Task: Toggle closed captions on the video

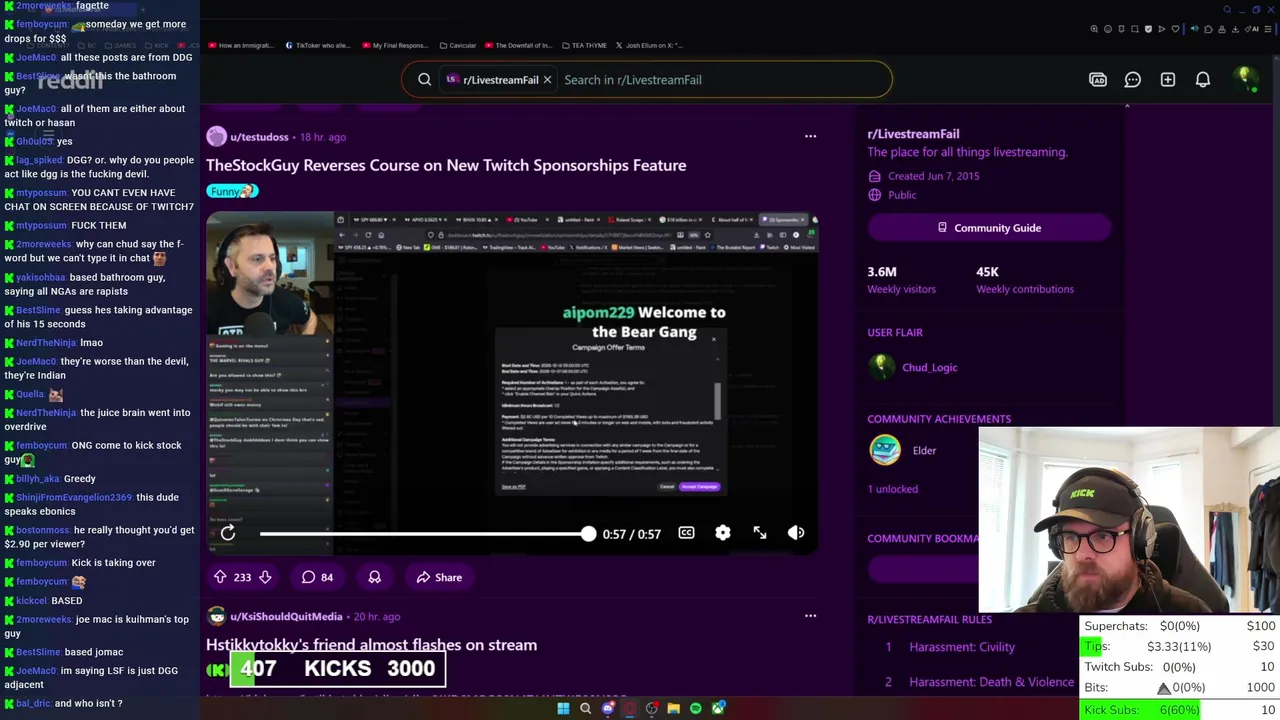Action: [686, 533]
